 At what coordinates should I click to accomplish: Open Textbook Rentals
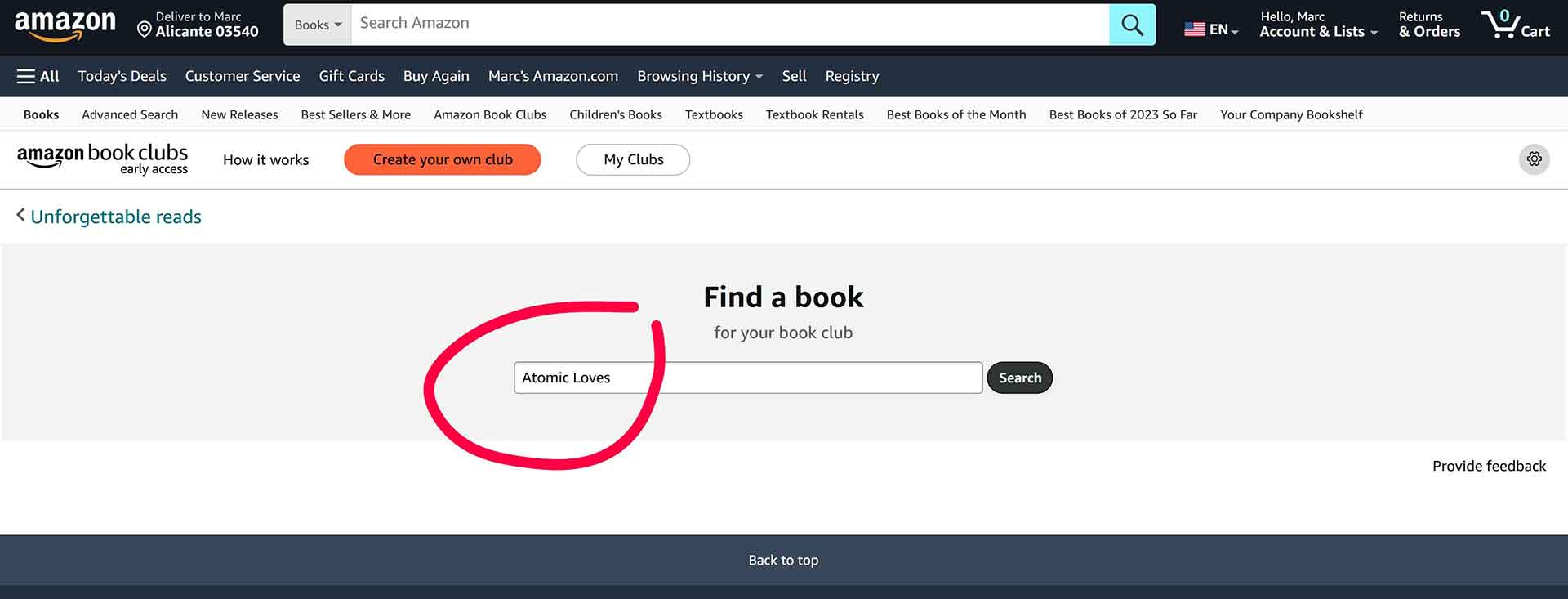tap(814, 114)
